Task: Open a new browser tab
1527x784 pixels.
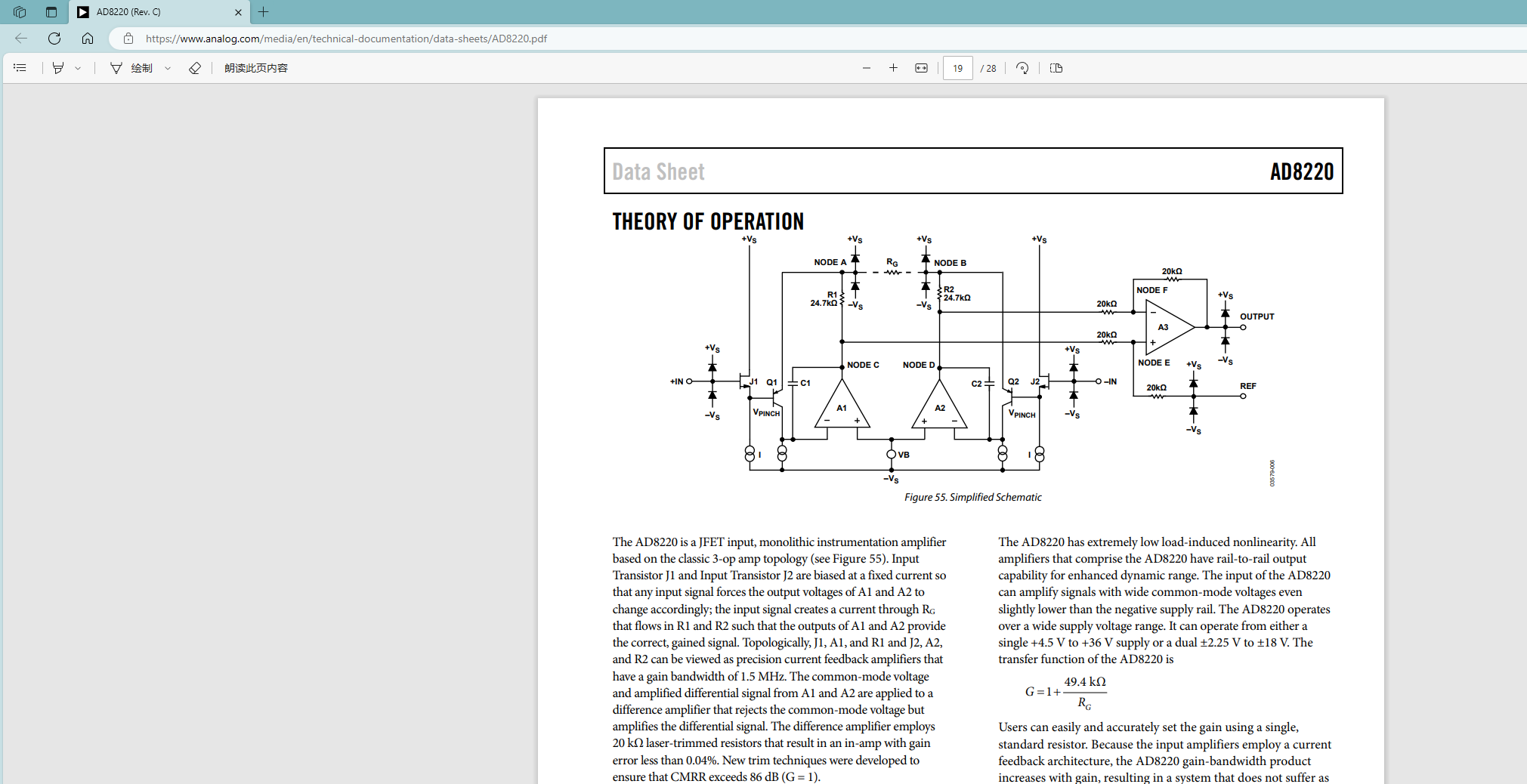Action: click(x=263, y=12)
